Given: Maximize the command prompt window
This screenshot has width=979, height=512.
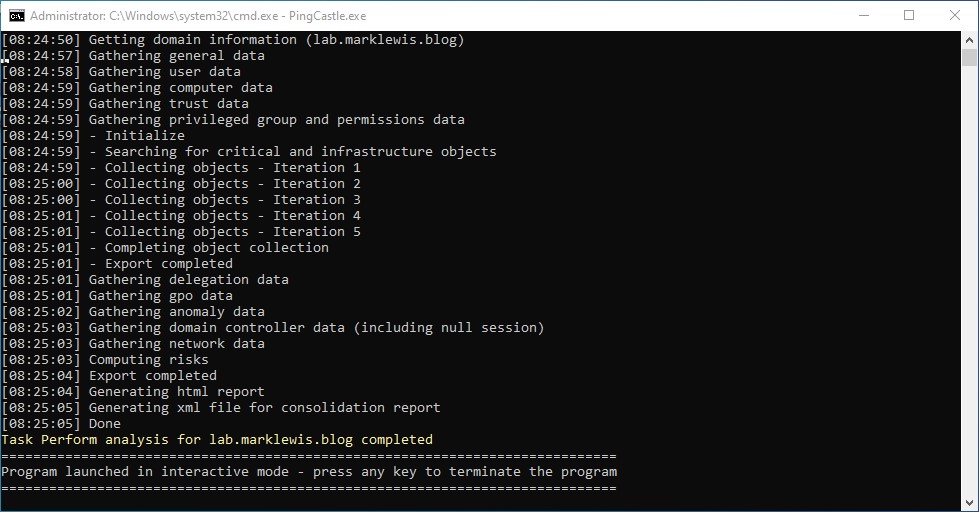Looking at the screenshot, I should coord(908,15).
